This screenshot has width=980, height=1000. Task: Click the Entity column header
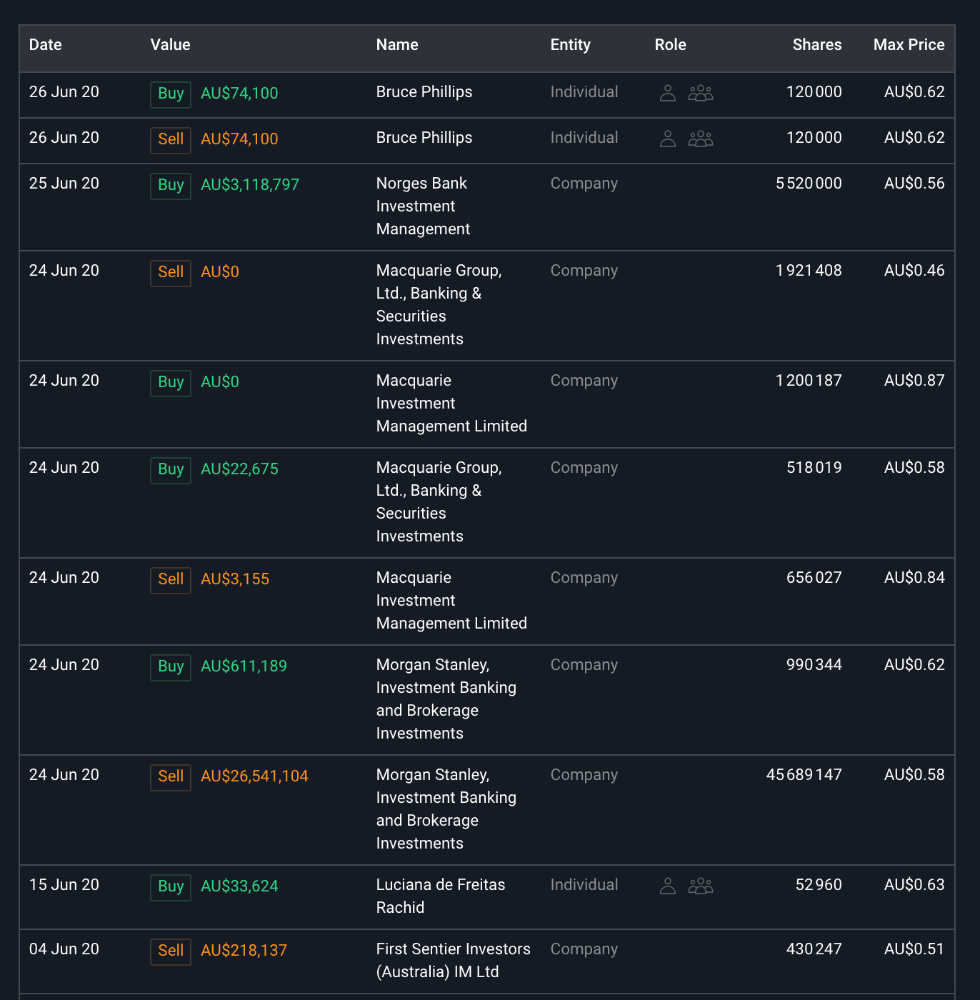570,45
